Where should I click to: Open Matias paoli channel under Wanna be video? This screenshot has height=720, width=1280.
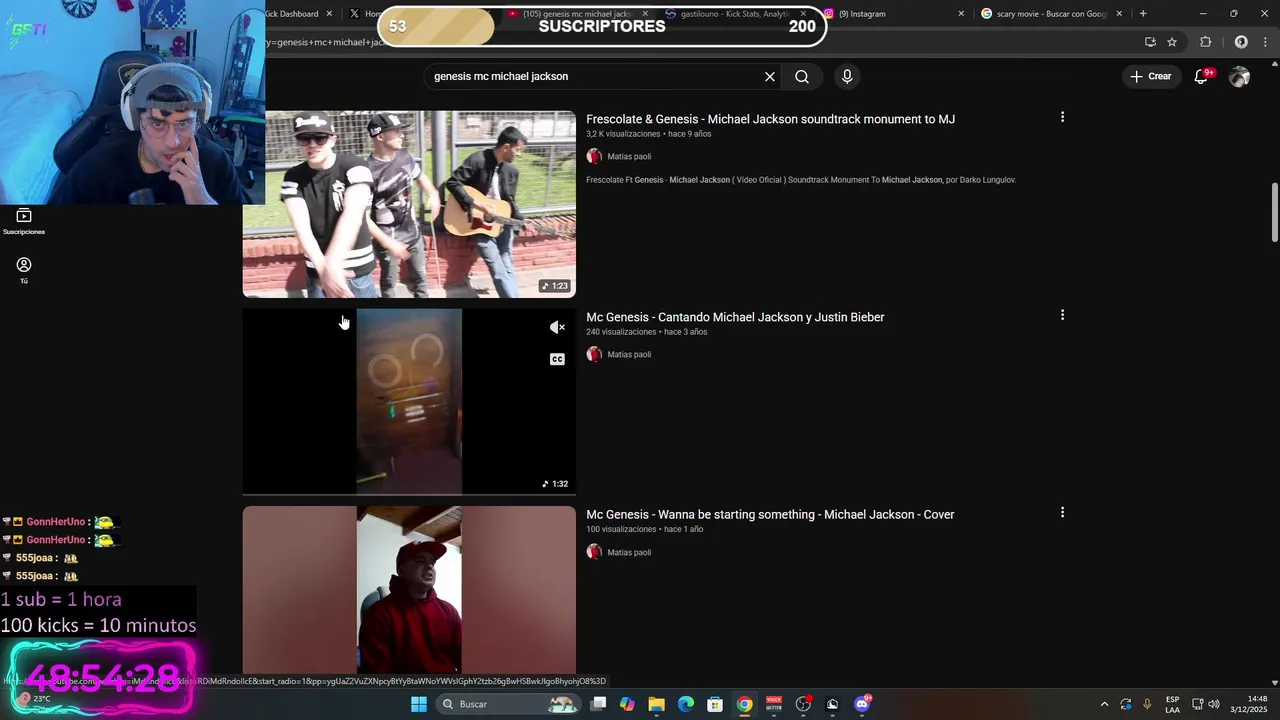pos(629,552)
